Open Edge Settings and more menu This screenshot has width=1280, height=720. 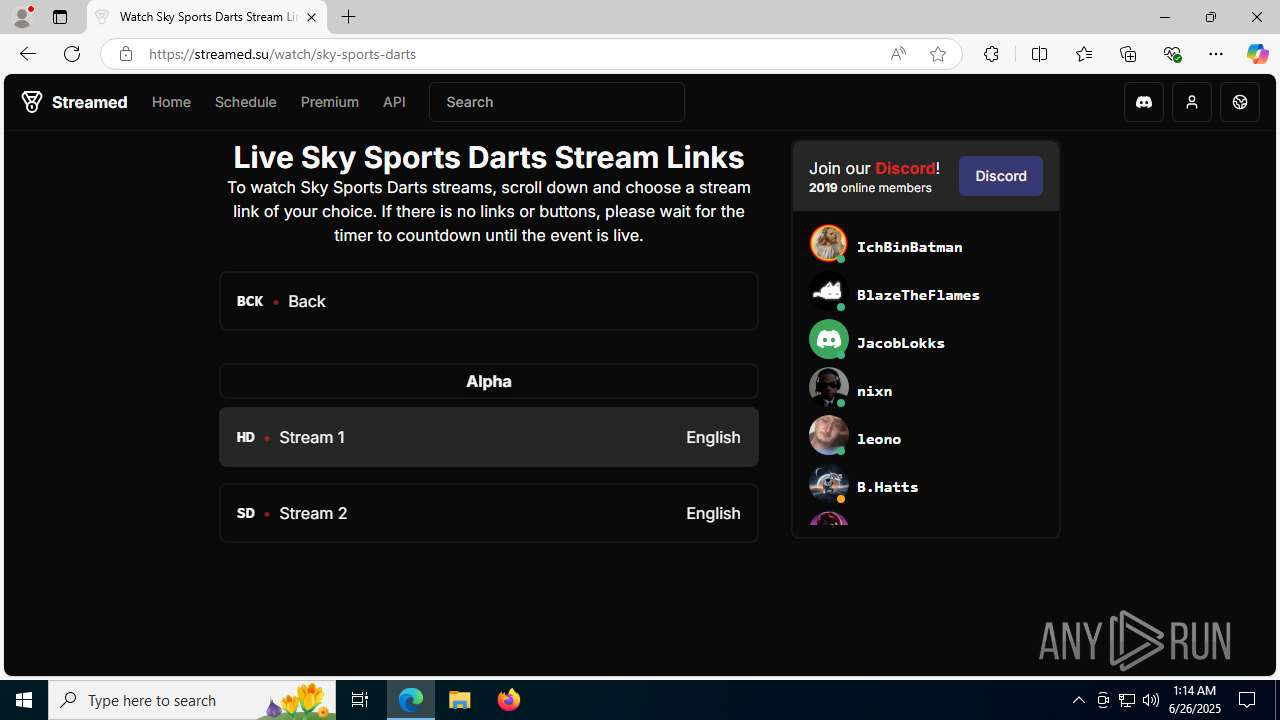[x=1216, y=54]
